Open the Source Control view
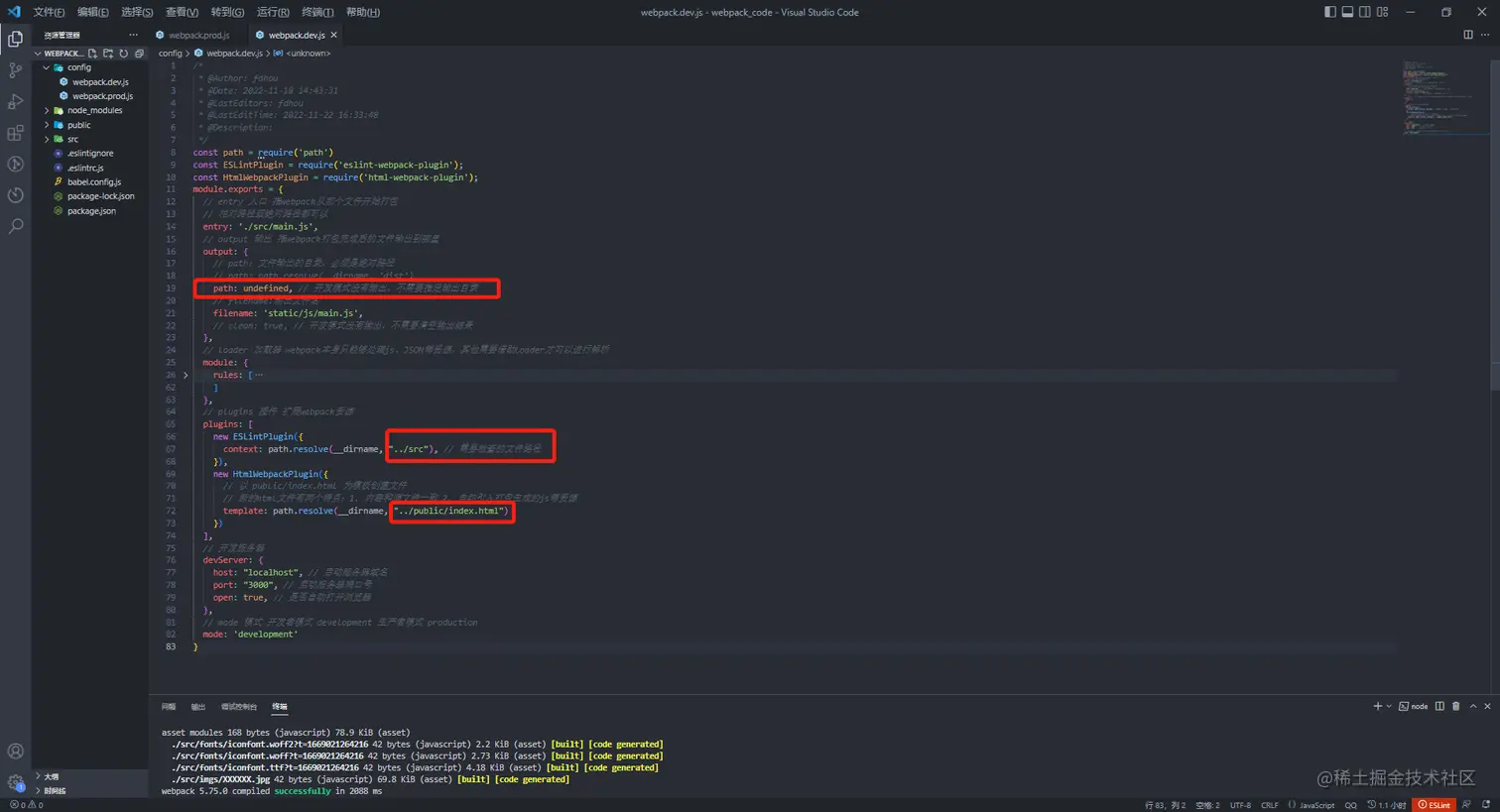The image size is (1500, 812). point(16,70)
